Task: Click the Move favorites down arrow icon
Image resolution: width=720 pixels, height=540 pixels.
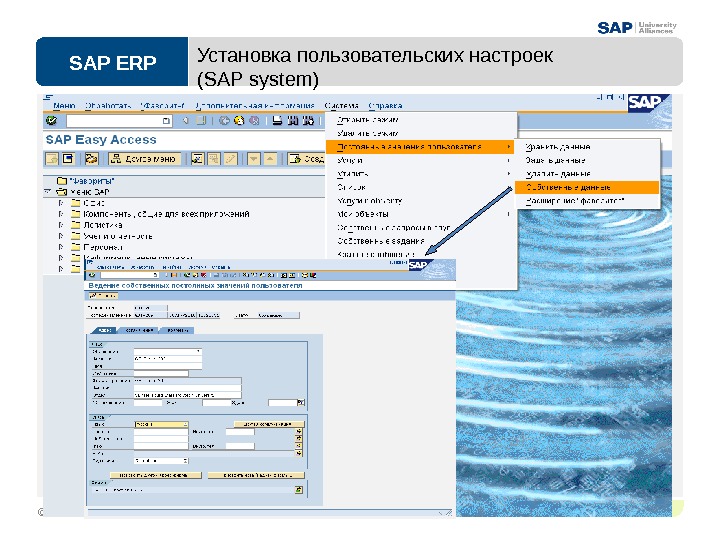Action: click(x=253, y=159)
